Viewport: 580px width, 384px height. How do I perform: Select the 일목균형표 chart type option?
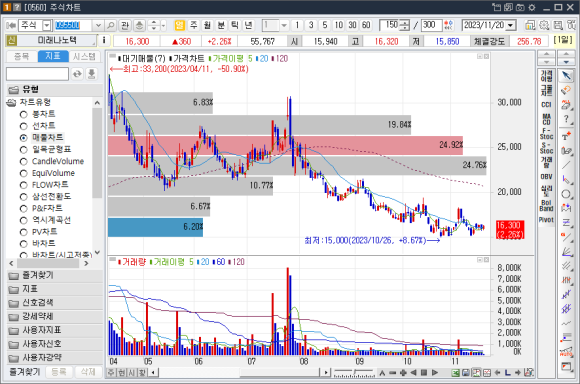[x=24, y=149]
